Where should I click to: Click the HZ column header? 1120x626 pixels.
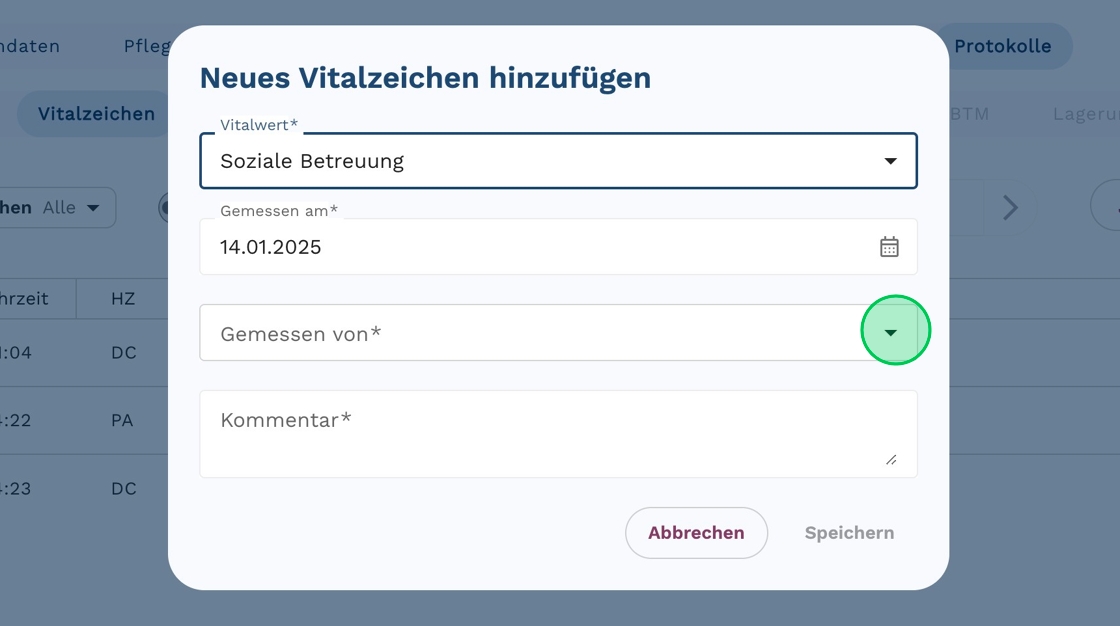coord(123,299)
